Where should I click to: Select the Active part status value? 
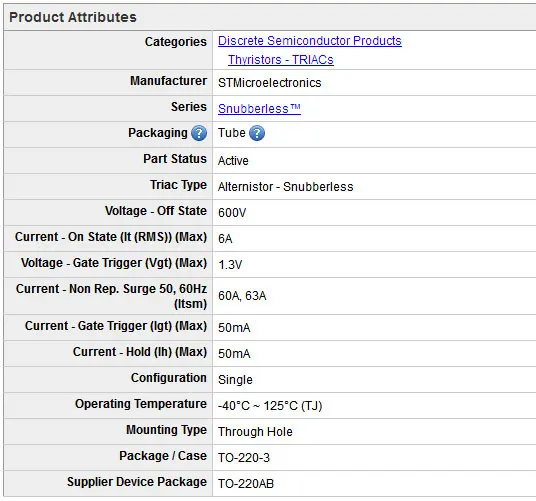233,161
